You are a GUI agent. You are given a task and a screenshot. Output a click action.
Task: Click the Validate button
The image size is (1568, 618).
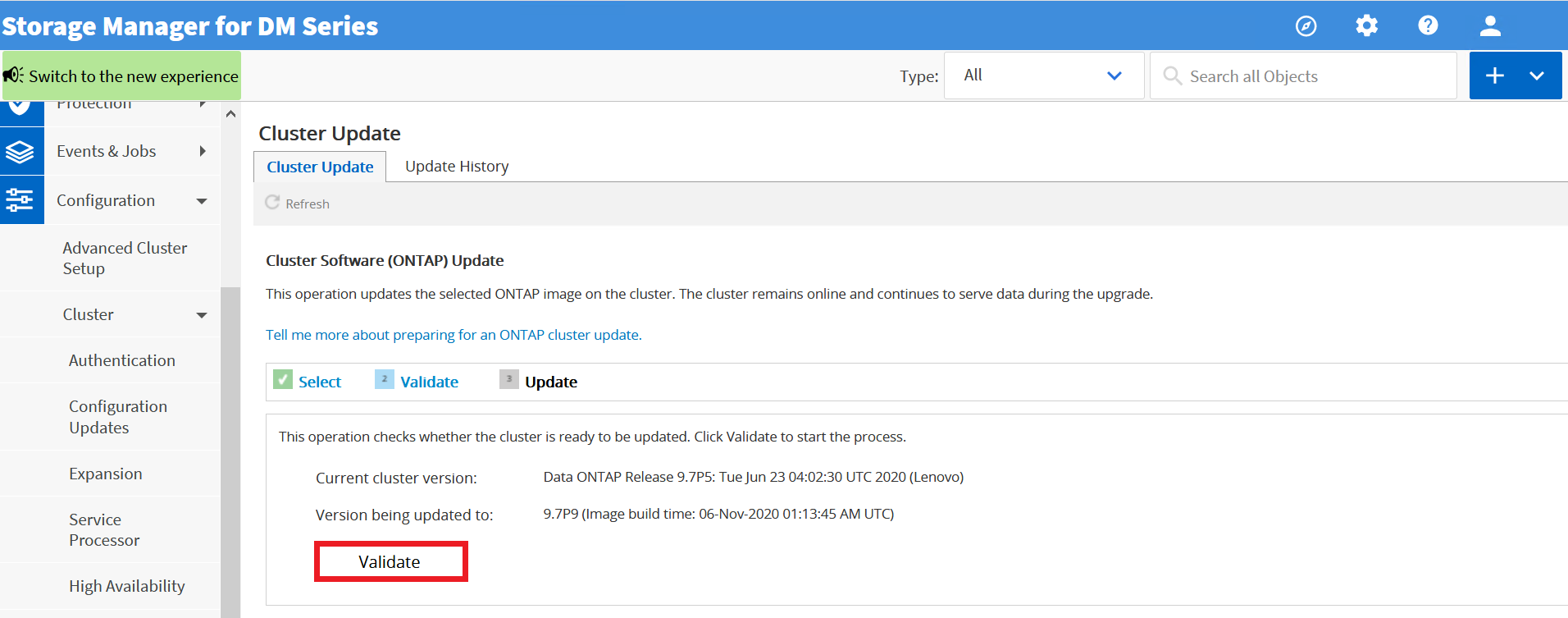pyautogui.click(x=390, y=561)
